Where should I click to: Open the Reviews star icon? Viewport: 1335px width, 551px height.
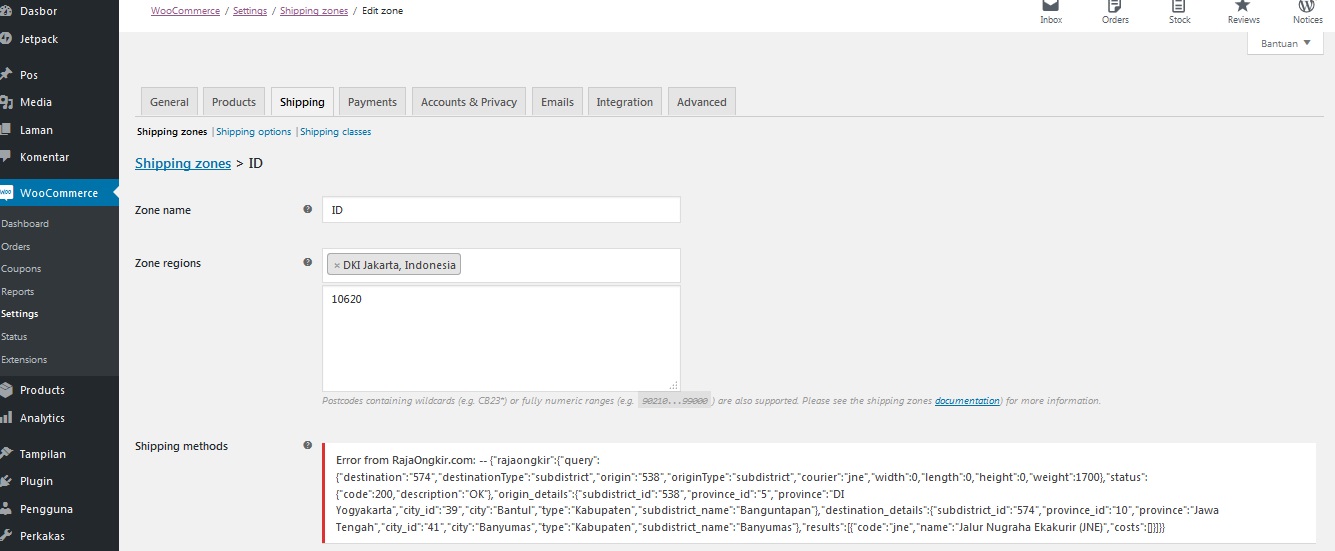click(1243, 6)
